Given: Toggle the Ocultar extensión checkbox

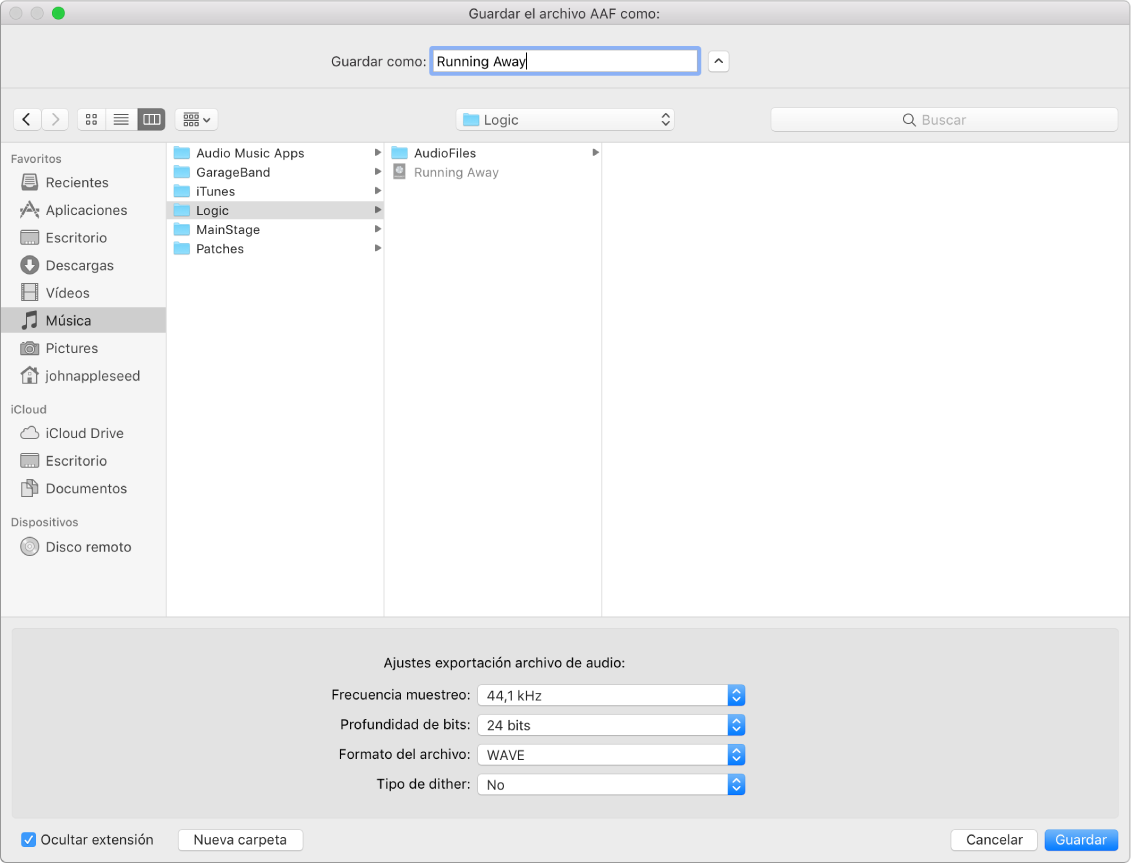Looking at the screenshot, I should [x=29, y=840].
